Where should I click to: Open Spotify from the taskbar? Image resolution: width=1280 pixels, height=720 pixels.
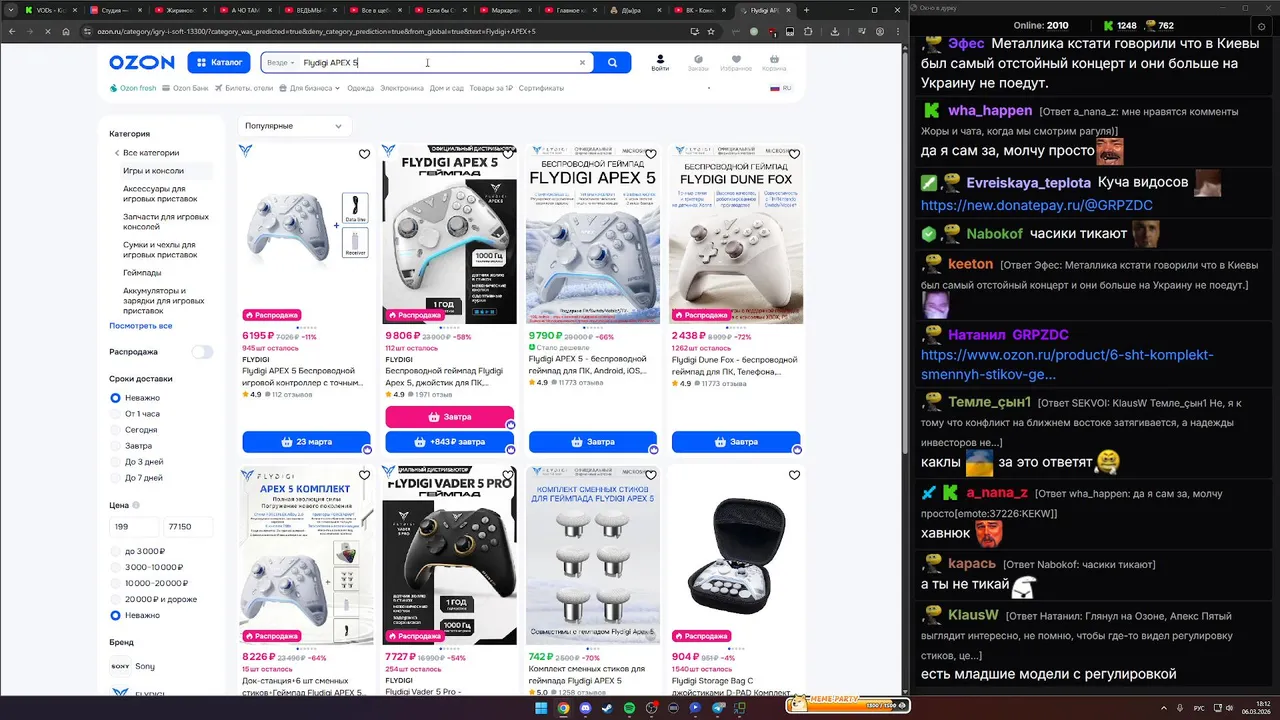pos(629,708)
